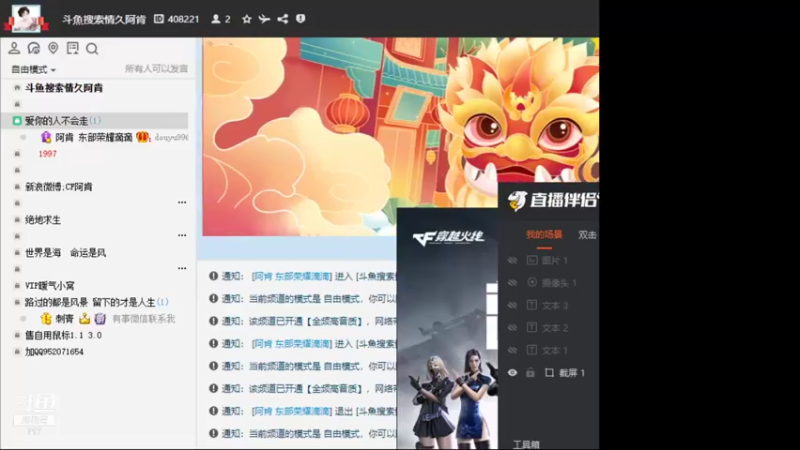Click the 穿越火线 CF game logo

tap(448, 237)
